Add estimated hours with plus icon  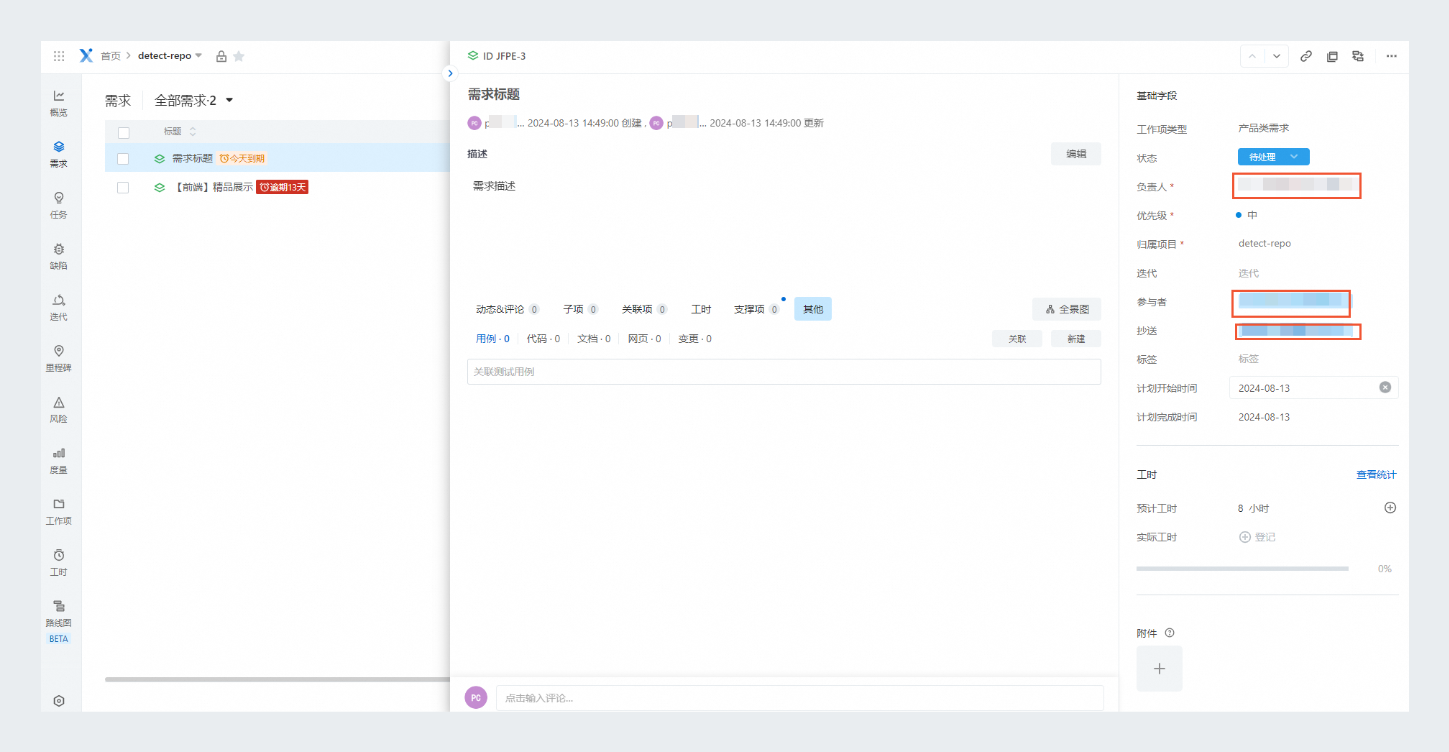pyautogui.click(x=1390, y=507)
